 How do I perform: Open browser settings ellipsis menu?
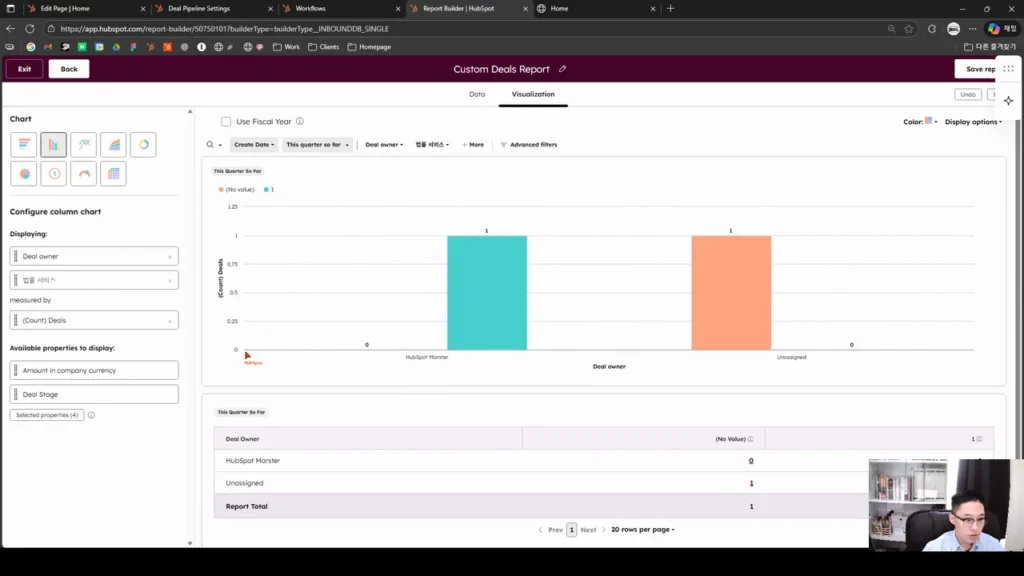[972, 29]
